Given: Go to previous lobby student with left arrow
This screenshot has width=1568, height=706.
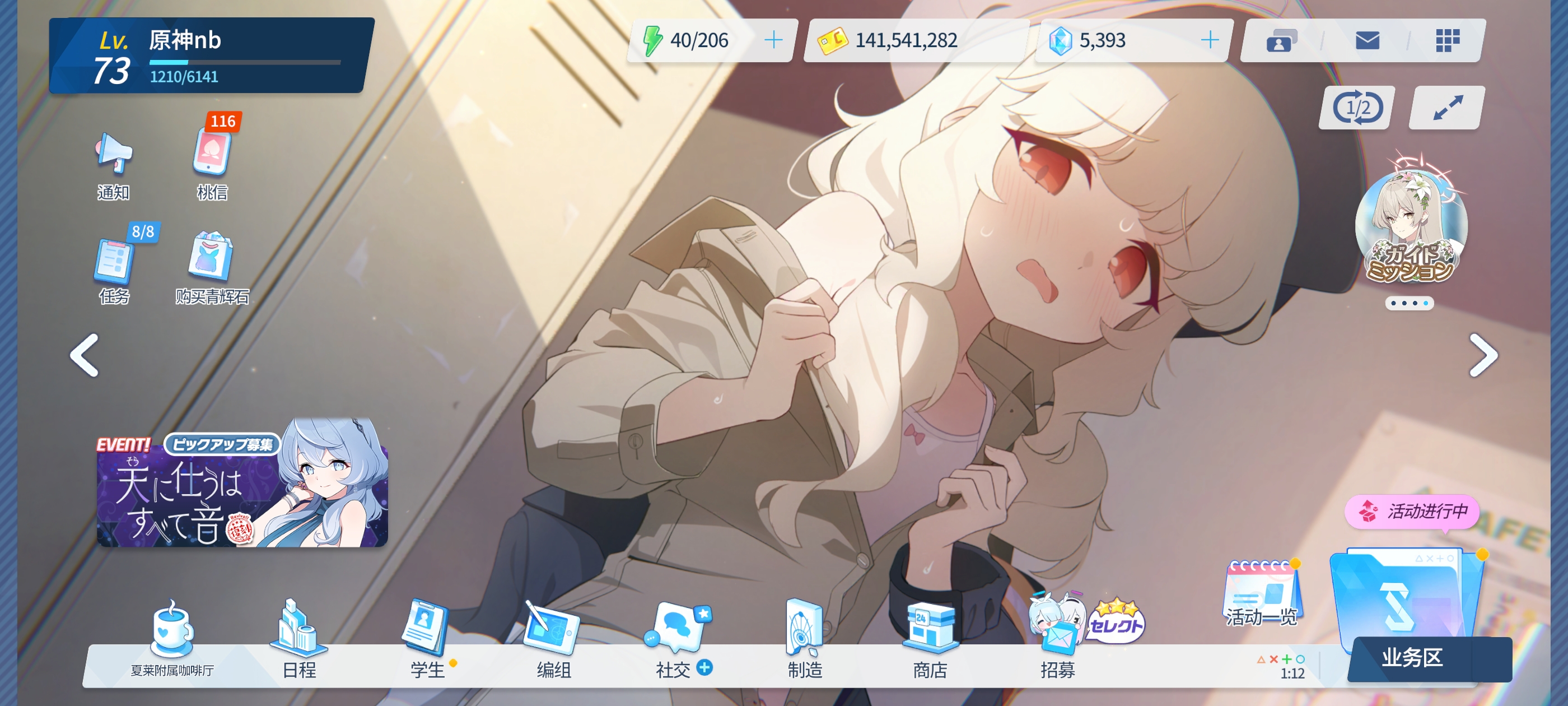Looking at the screenshot, I should coord(85,355).
